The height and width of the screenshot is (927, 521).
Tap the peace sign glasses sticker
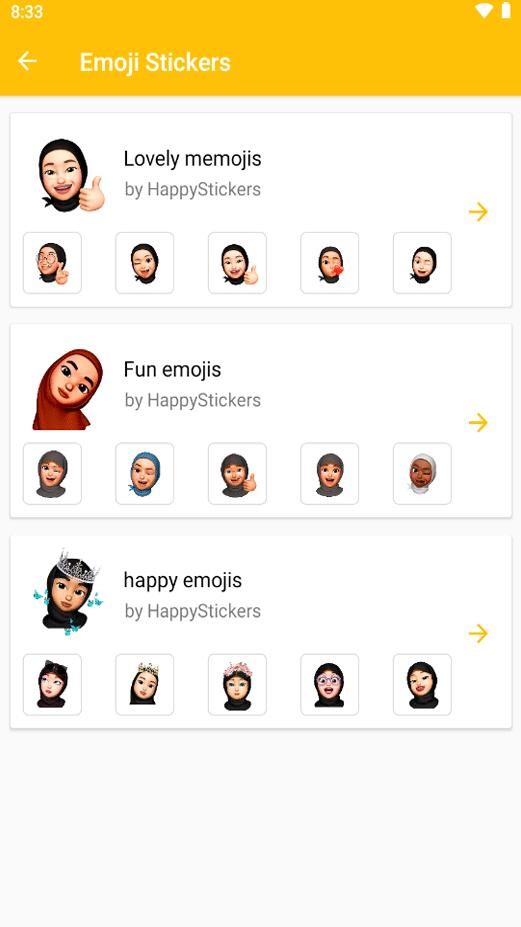click(x=52, y=263)
